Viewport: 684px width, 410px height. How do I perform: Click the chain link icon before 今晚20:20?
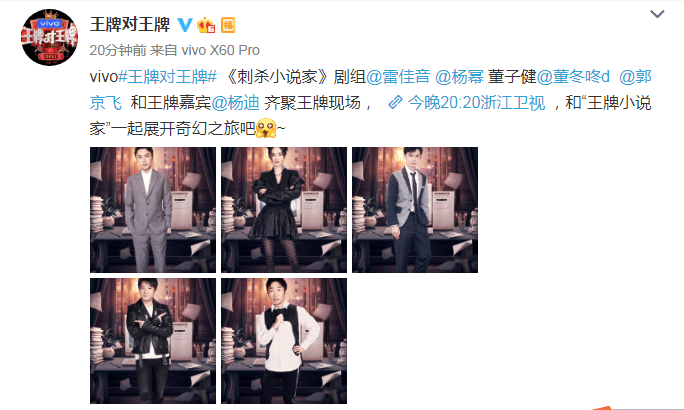coord(395,103)
